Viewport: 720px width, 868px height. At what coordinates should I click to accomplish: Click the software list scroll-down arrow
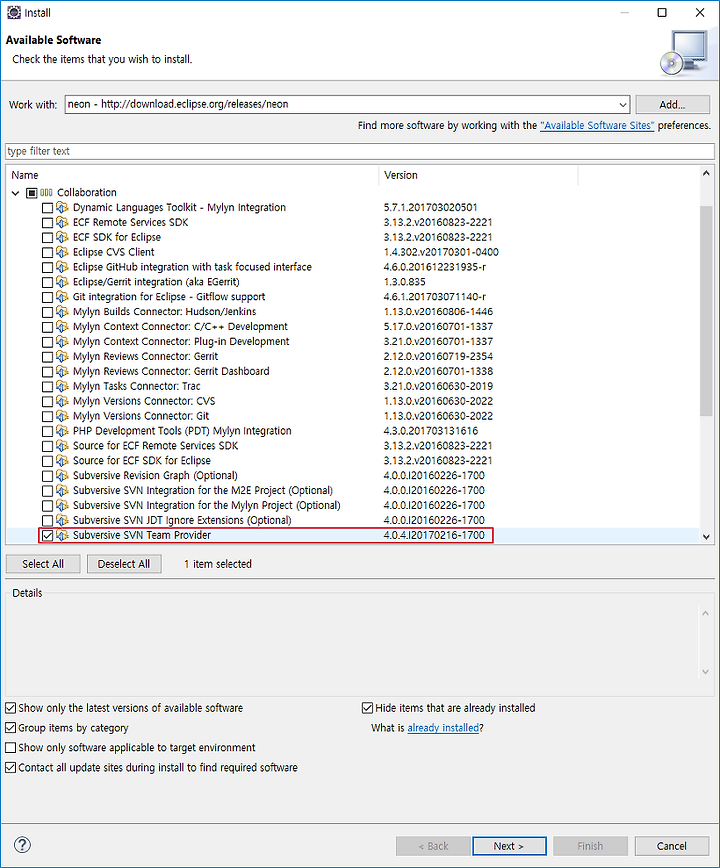point(706,536)
